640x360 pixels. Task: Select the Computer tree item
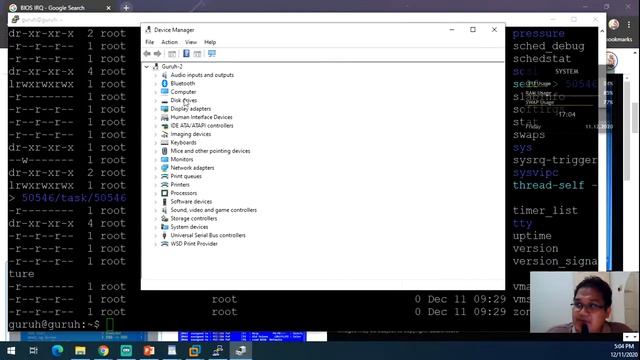tap(183, 92)
